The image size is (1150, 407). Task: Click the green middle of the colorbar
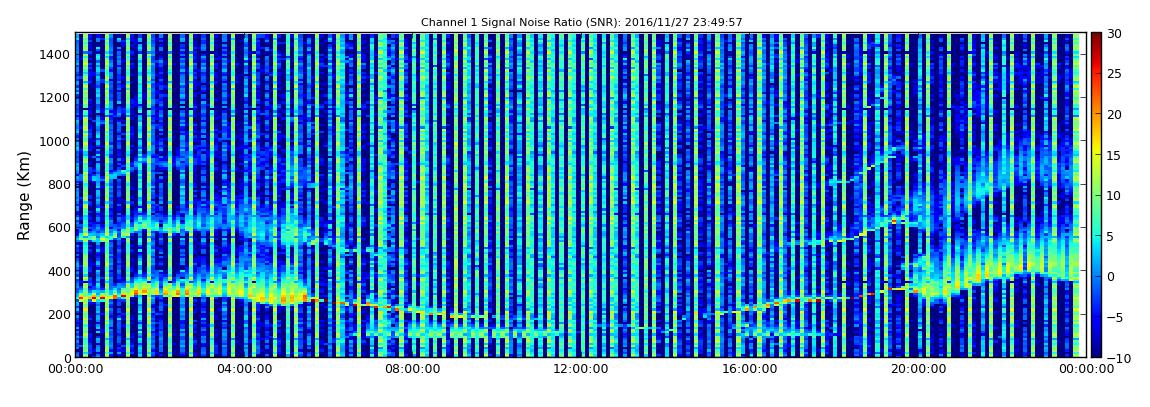[x=1096, y=195]
